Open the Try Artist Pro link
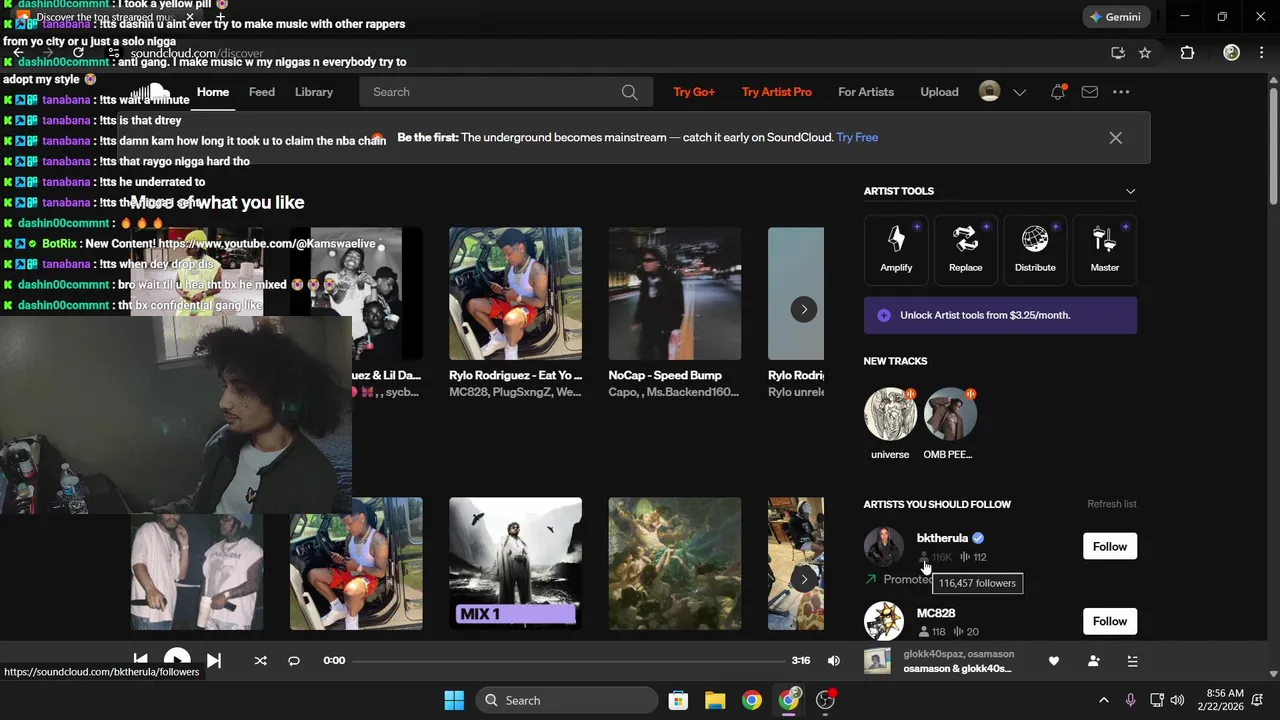Screen dimensions: 1280x720 (777, 92)
